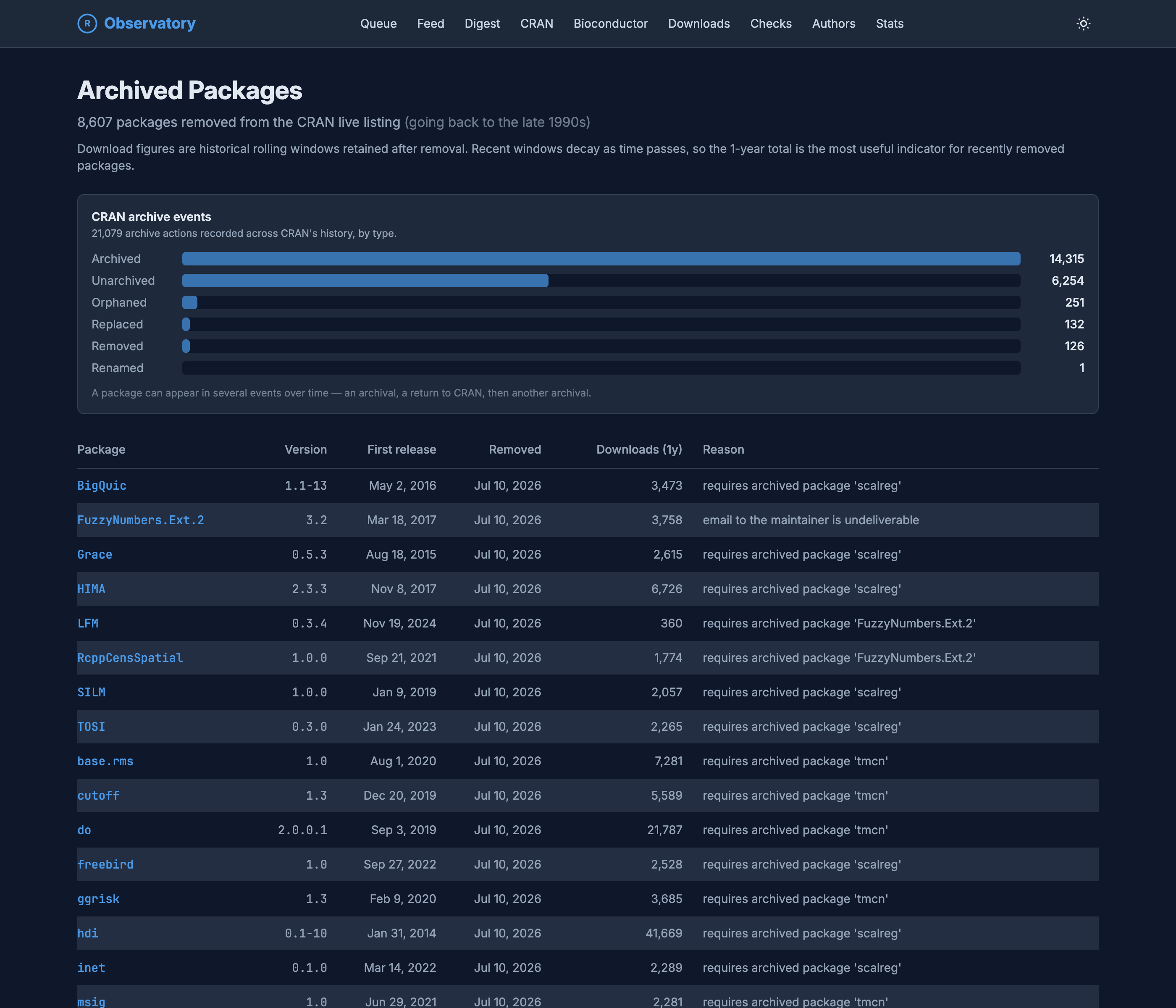Viewport: 1176px width, 1008px height.
Task: Open the ggrisk package link
Action: pyautogui.click(x=98, y=898)
